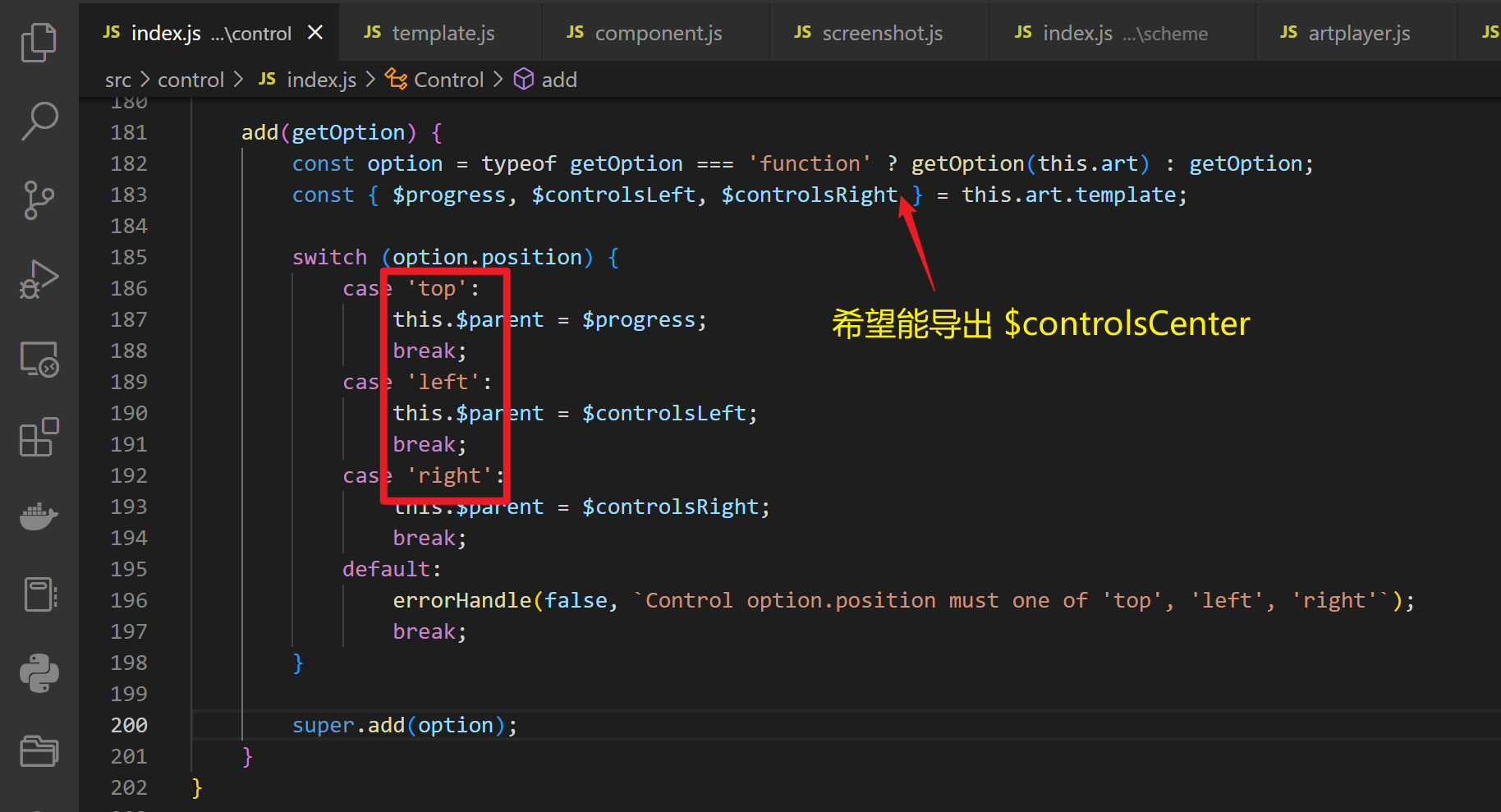Open the Search view in activity bar
The height and width of the screenshot is (812, 1501).
coord(39,121)
